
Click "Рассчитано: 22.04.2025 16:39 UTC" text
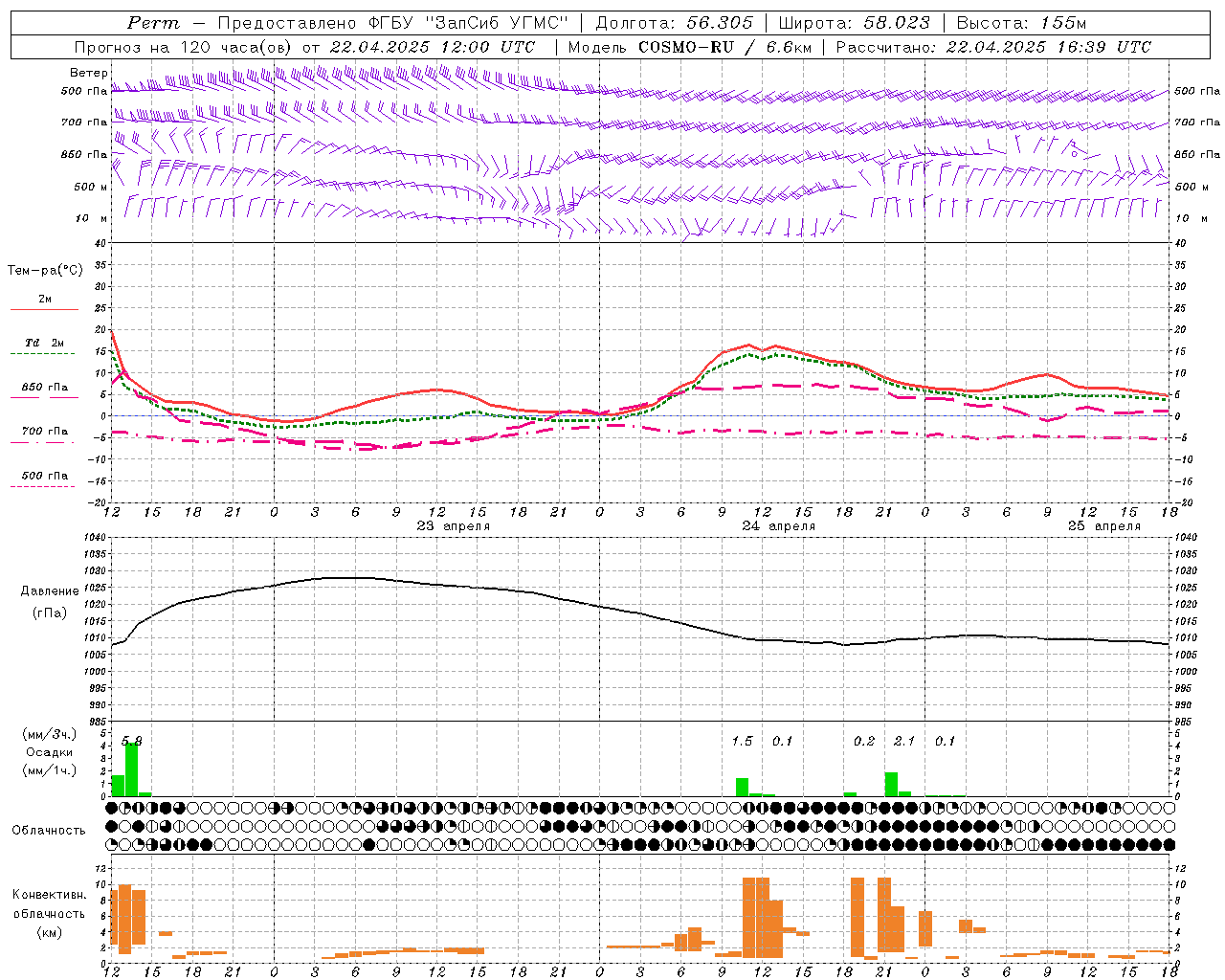[992, 47]
